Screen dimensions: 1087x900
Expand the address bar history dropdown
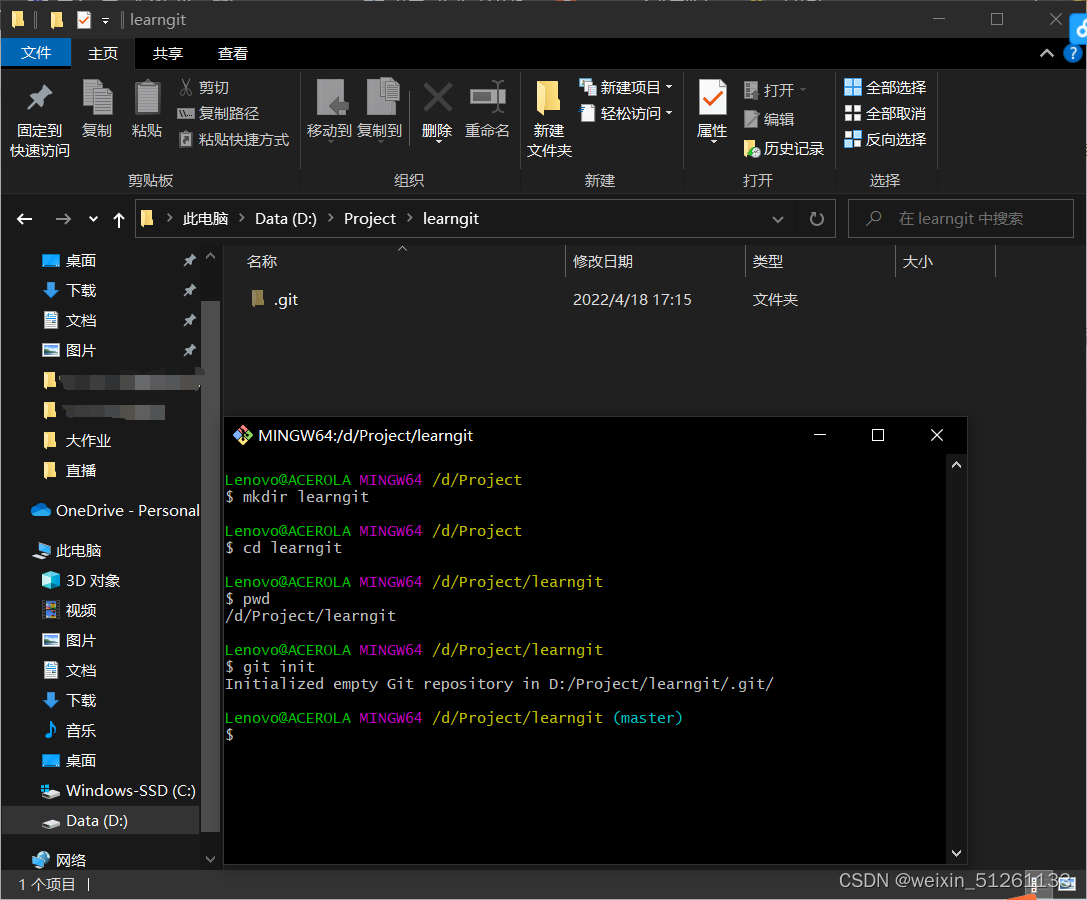(x=778, y=219)
